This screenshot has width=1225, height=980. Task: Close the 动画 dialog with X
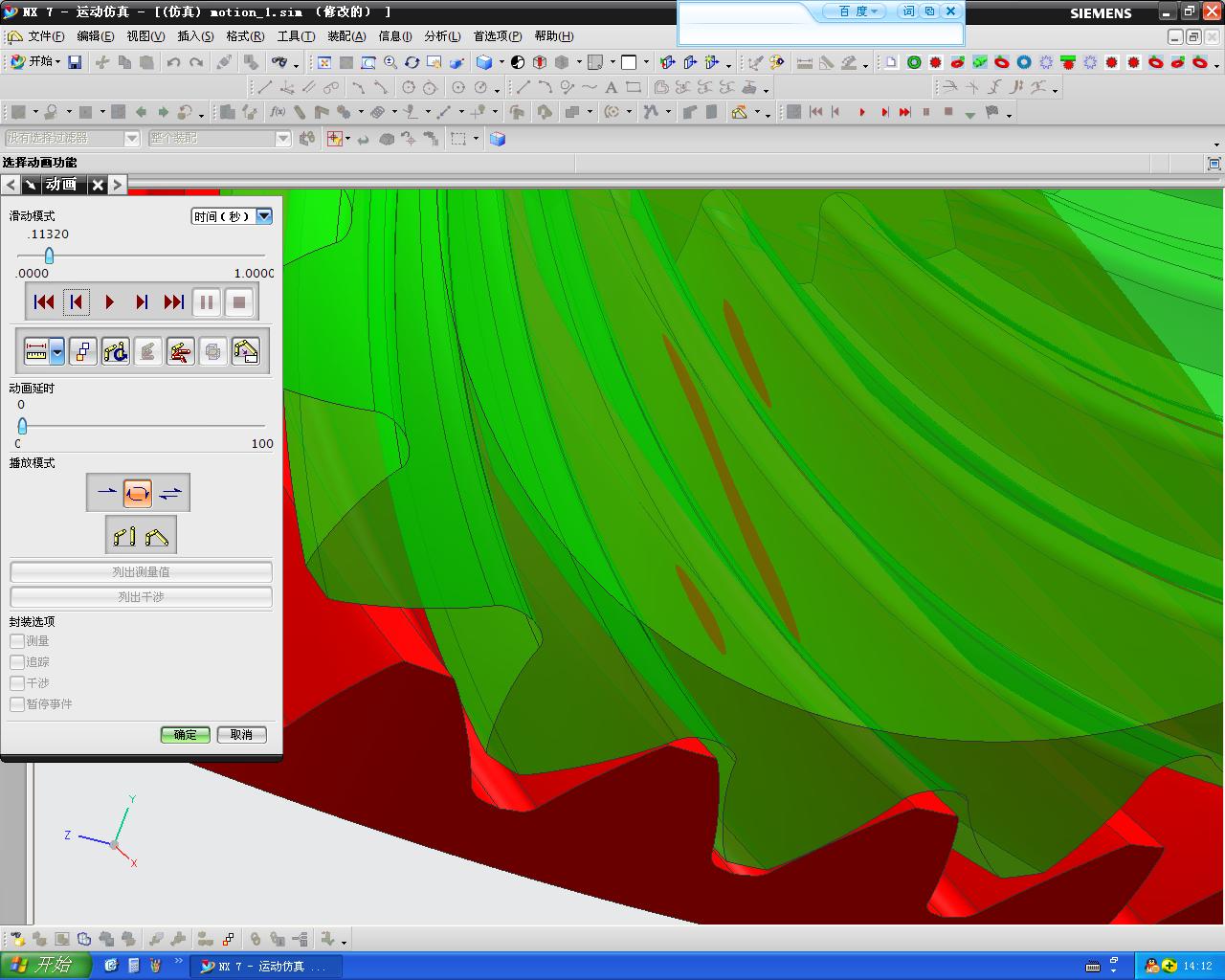98,185
